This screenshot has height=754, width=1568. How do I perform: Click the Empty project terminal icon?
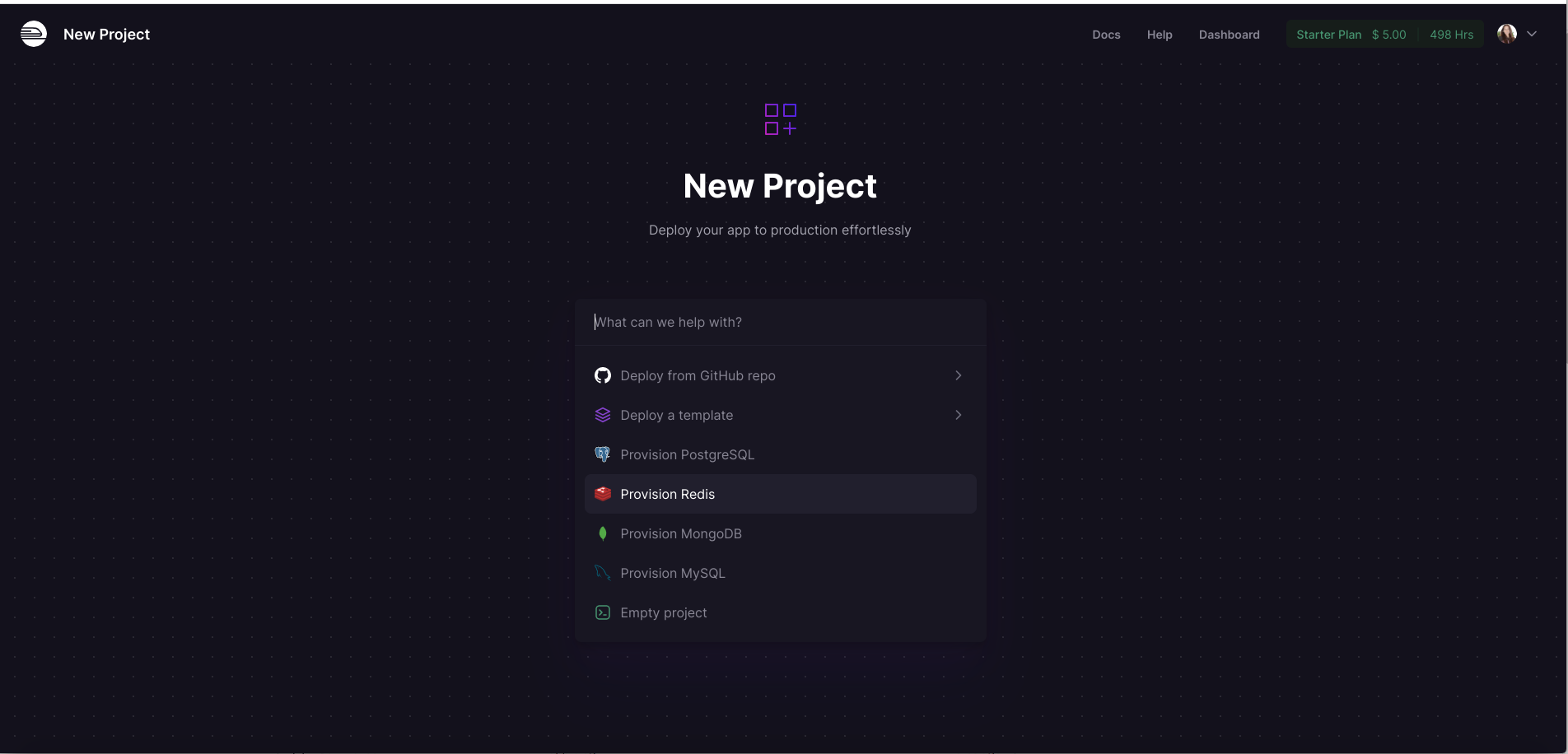(603, 612)
